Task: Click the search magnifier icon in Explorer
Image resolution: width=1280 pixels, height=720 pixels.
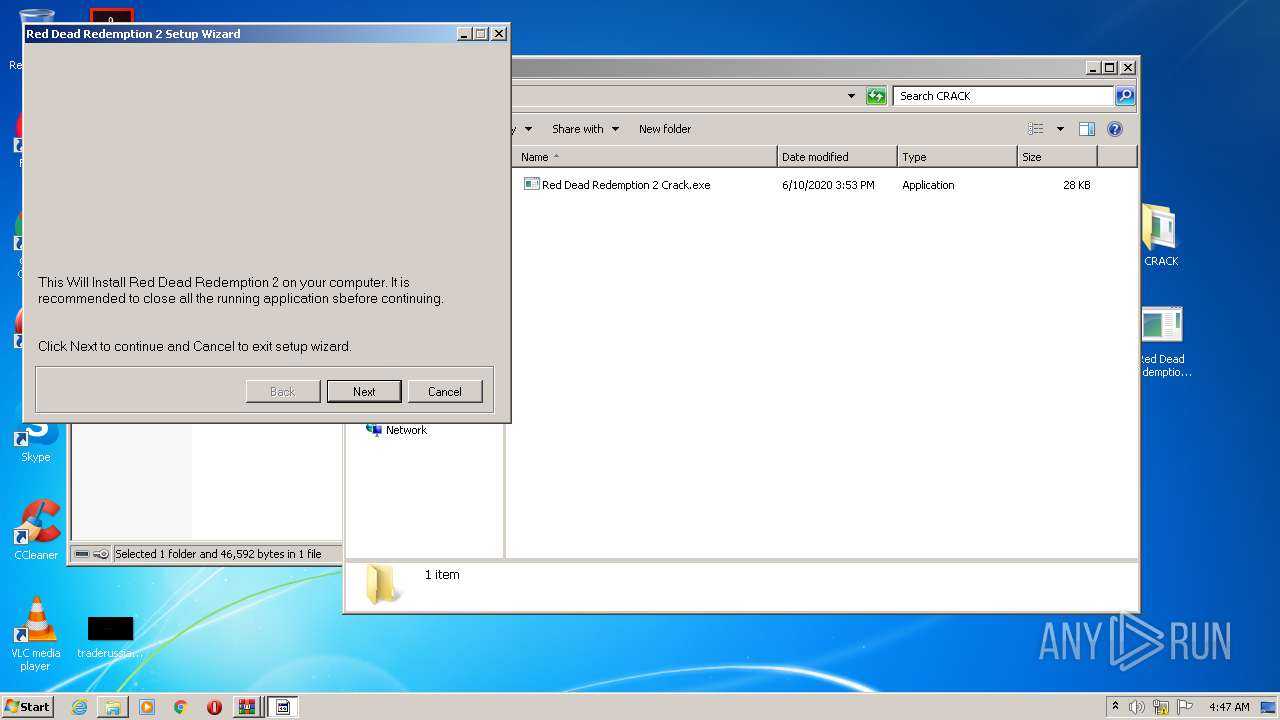Action: pyautogui.click(x=1125, y=96)
